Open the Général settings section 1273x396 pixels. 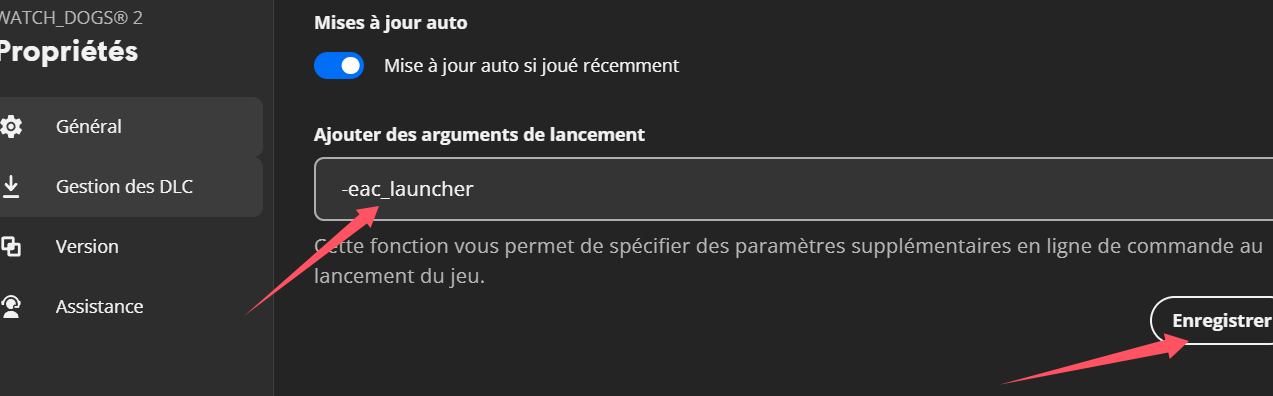pyautogui.click(x=131, y=127)
